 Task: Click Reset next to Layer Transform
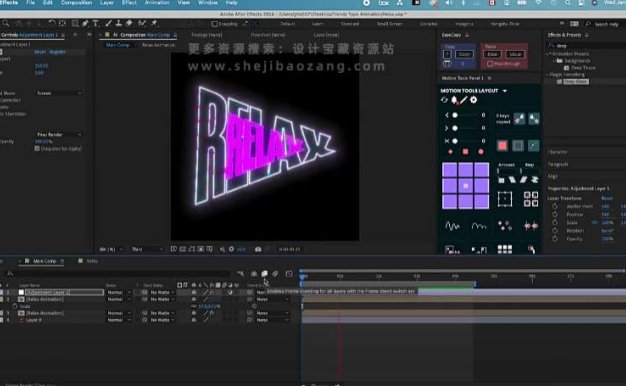pyautogui.click(x=607, y=198)
